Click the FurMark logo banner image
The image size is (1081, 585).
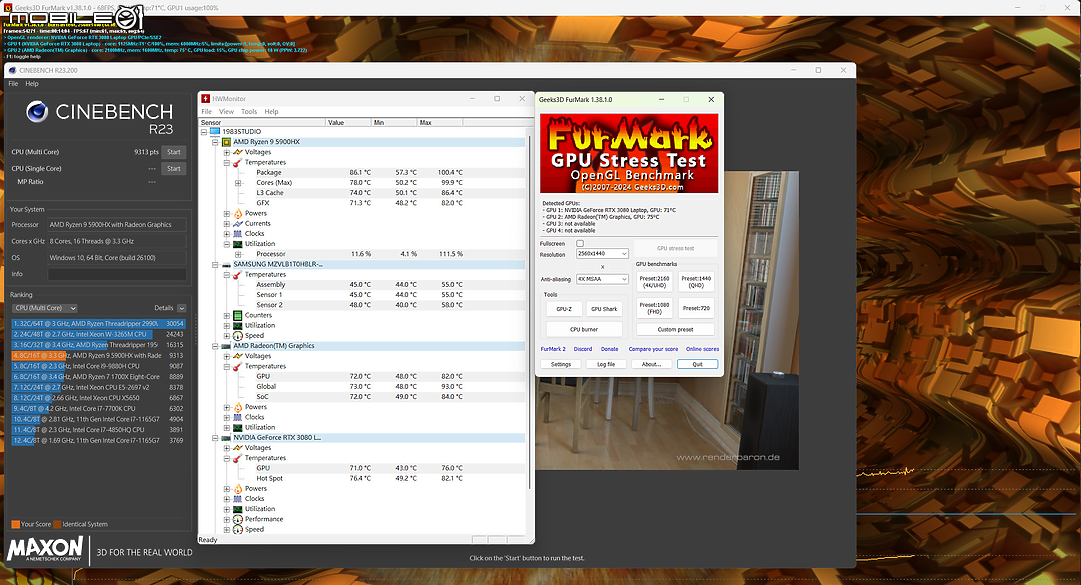pyautogui.click(x=629, y=154)
